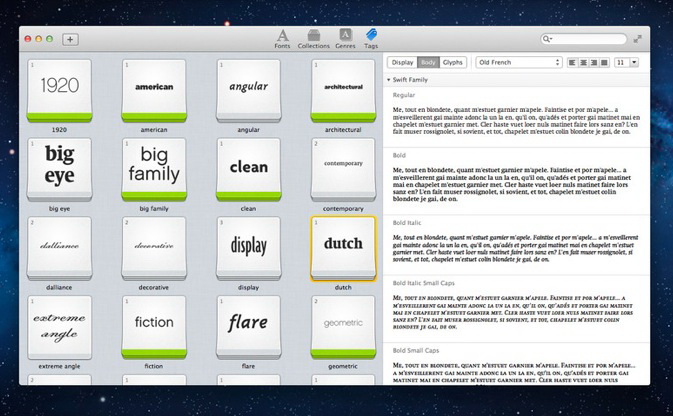Viewport: 673px width, 416px height.
Task: Select the fiction tag tile
Action: click(x=154, y=328)
